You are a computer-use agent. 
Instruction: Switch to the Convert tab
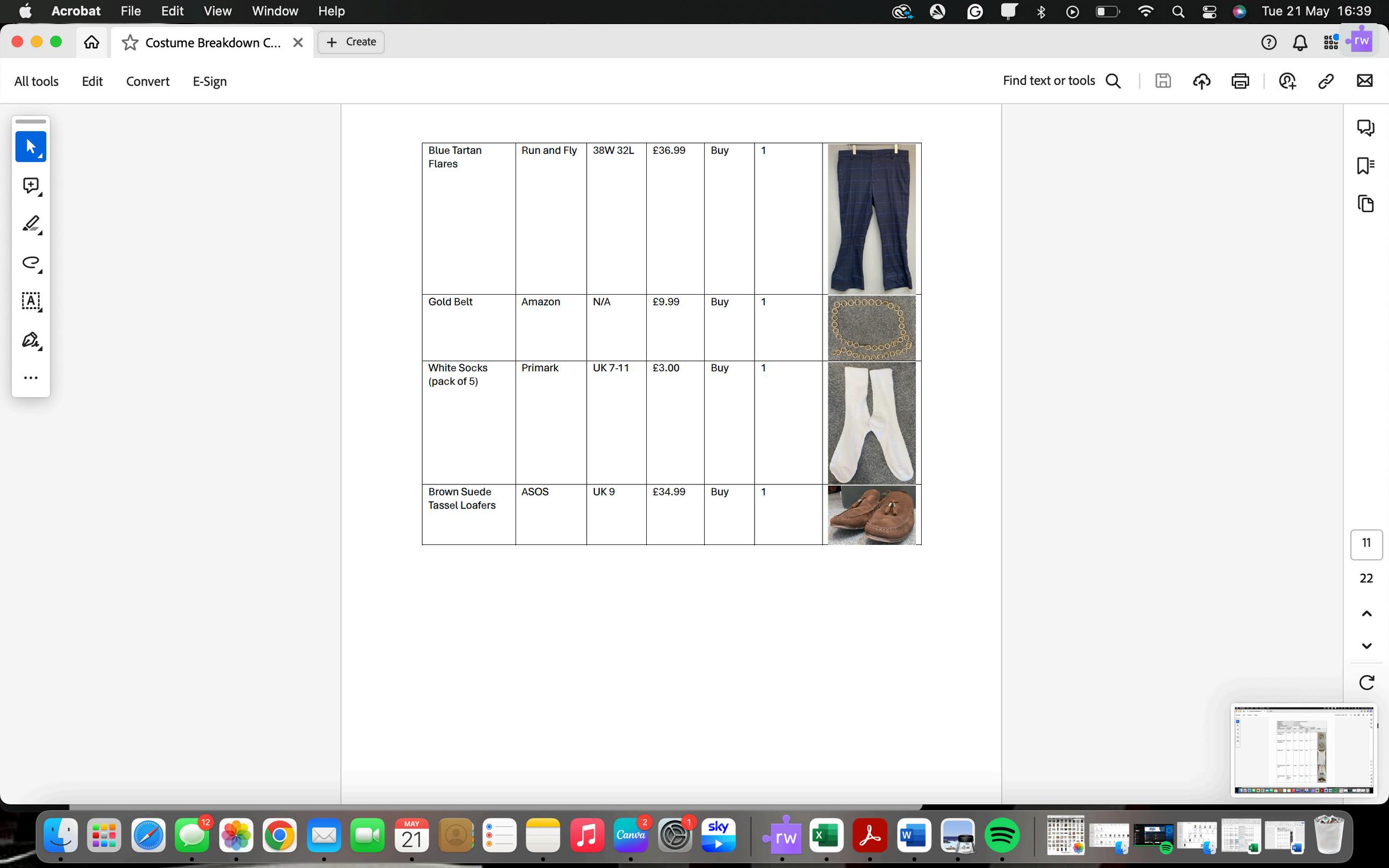pyautogui.click(x=147, y=81)
